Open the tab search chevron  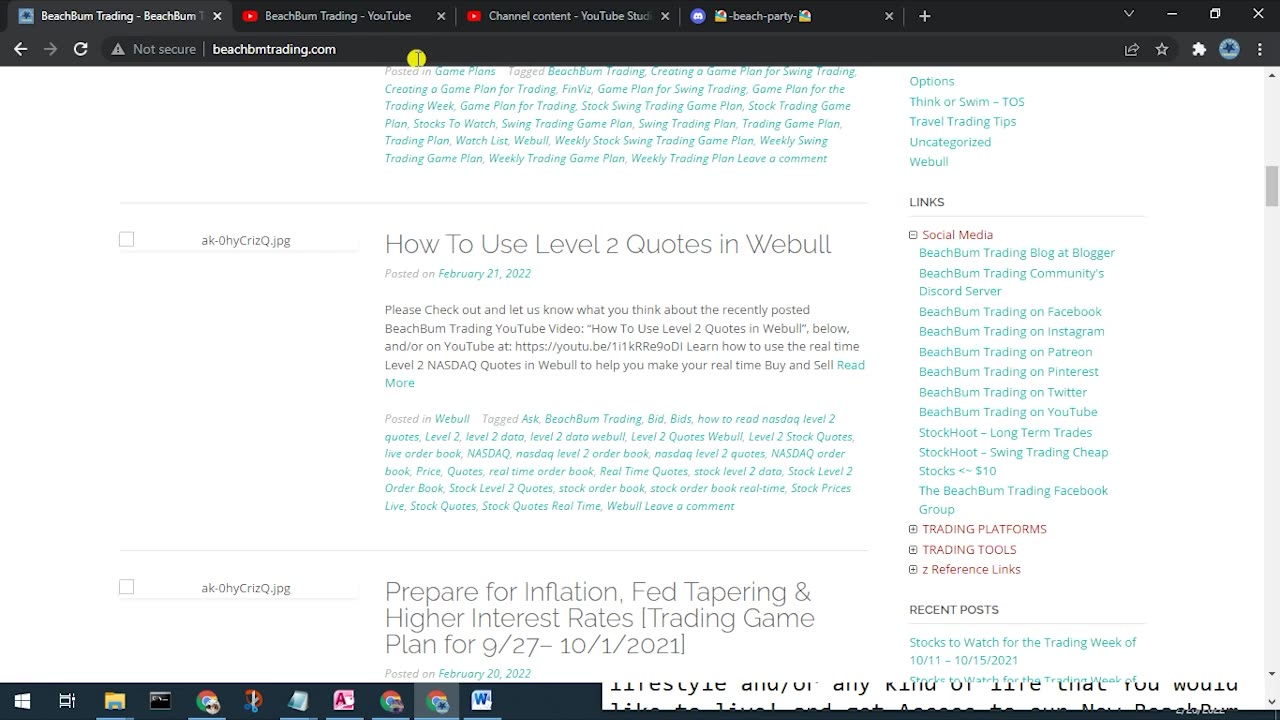click(x=1129, y=14)
